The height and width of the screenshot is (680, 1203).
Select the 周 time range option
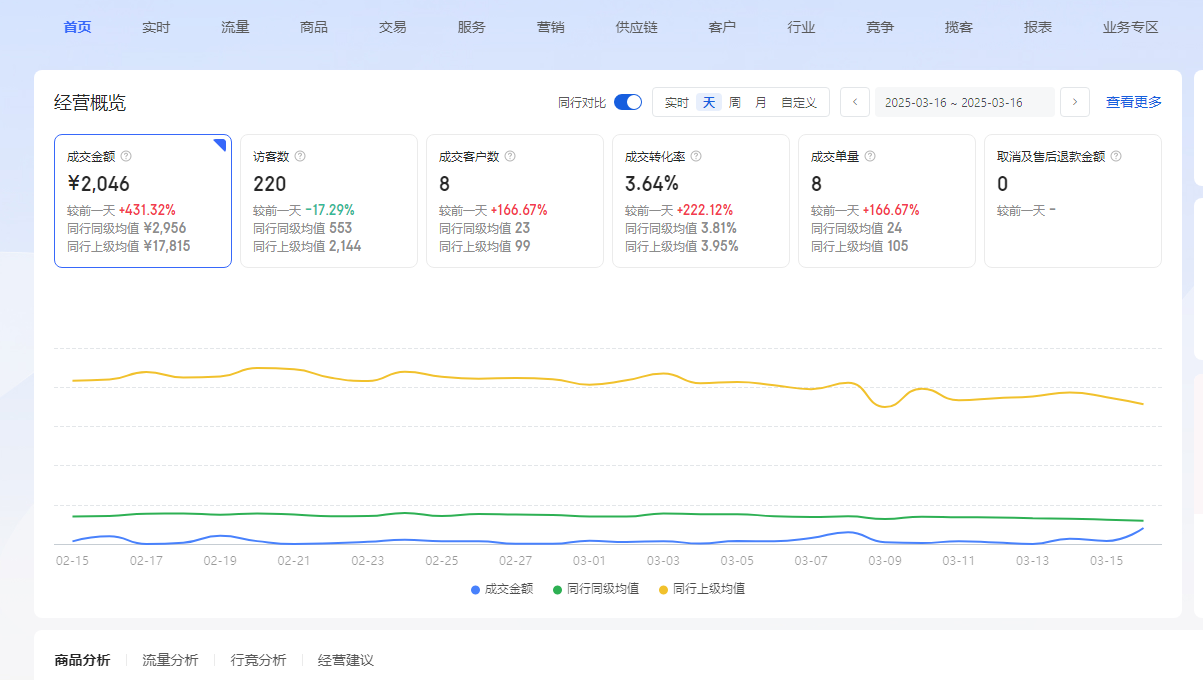point(735,103)
